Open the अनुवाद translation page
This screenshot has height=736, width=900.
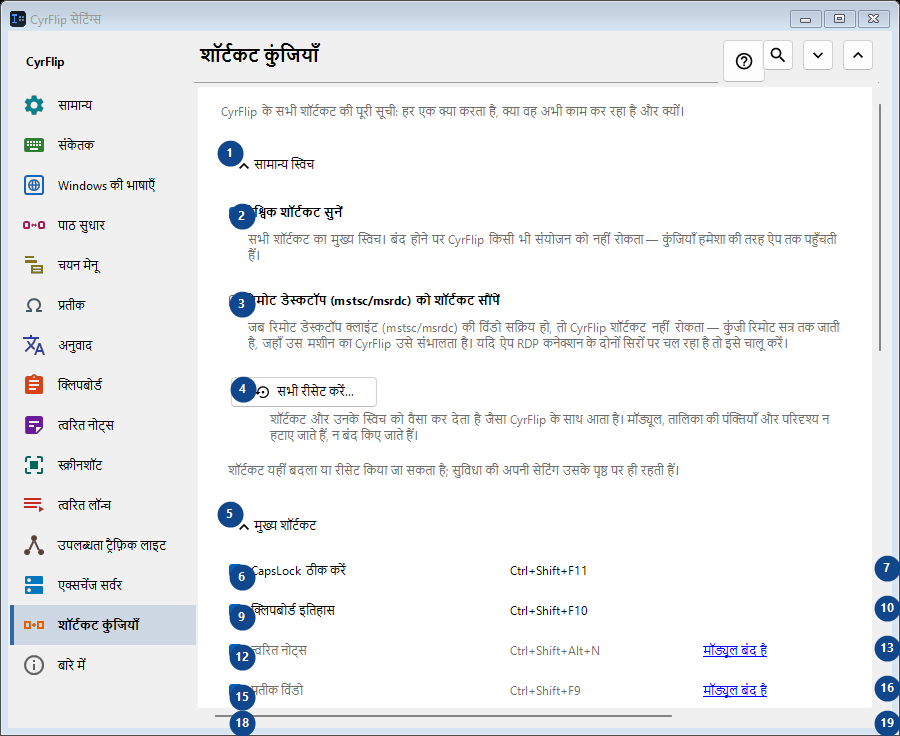click(103, 345)
